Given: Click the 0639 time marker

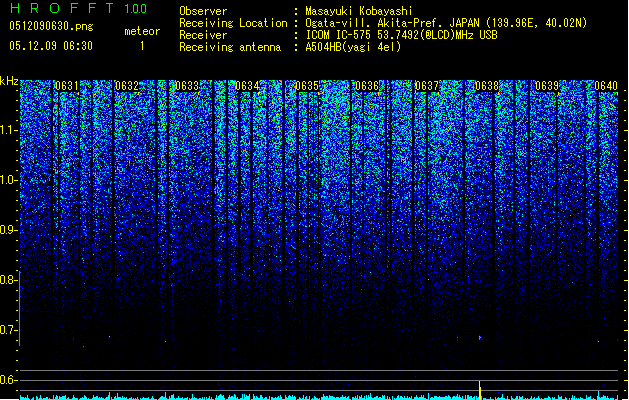Looking at the screenshot, I should [547, 86].
